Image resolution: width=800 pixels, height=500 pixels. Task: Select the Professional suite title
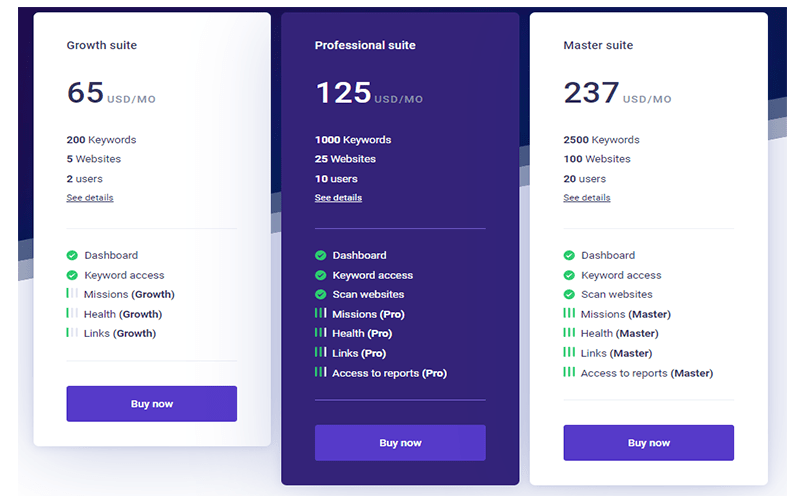tap(365, 45)
